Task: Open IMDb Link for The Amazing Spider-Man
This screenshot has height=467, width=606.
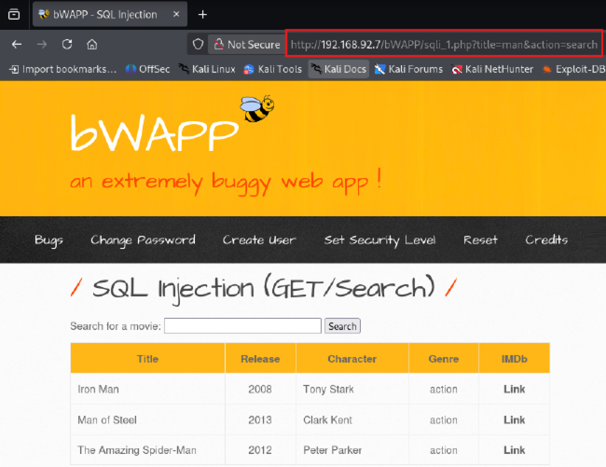Action: pos(514,450)
